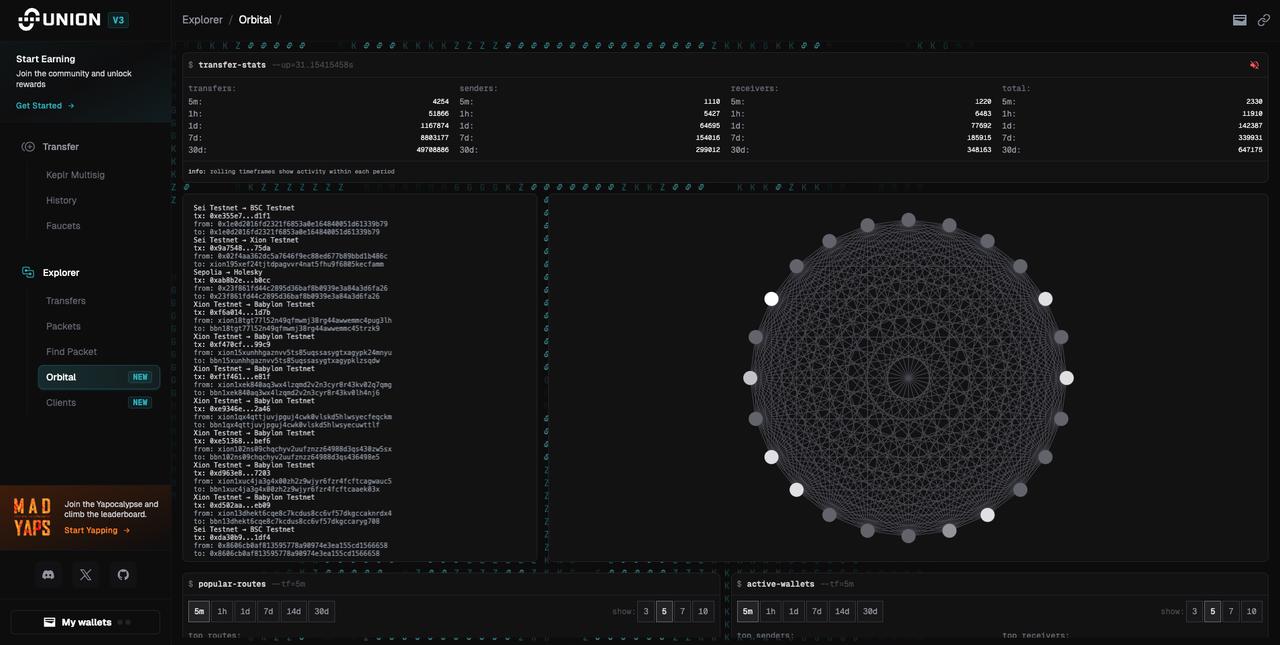Click the Union logo in the sidebar

pyautogui.click(x=59, y=19)
